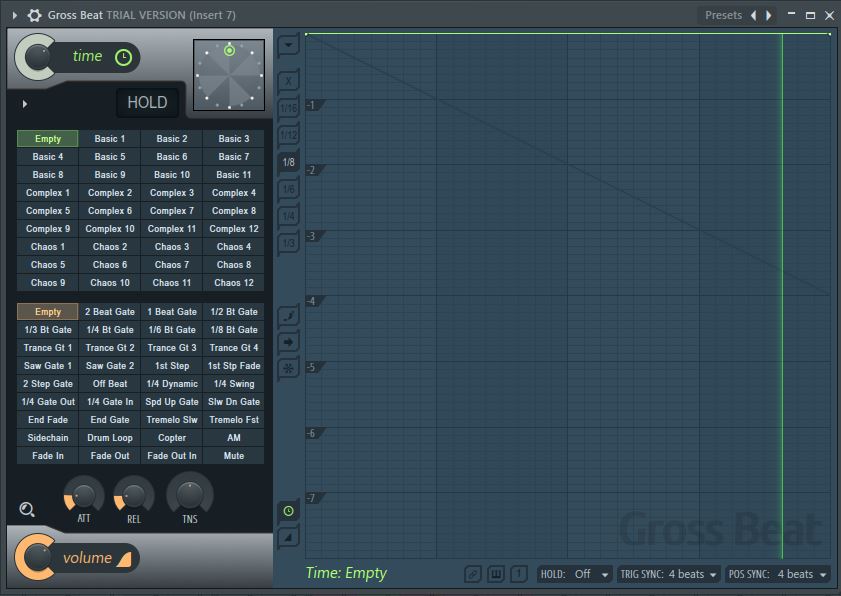
Task: Show the time envelope clock icon
Action: [289, 511]
